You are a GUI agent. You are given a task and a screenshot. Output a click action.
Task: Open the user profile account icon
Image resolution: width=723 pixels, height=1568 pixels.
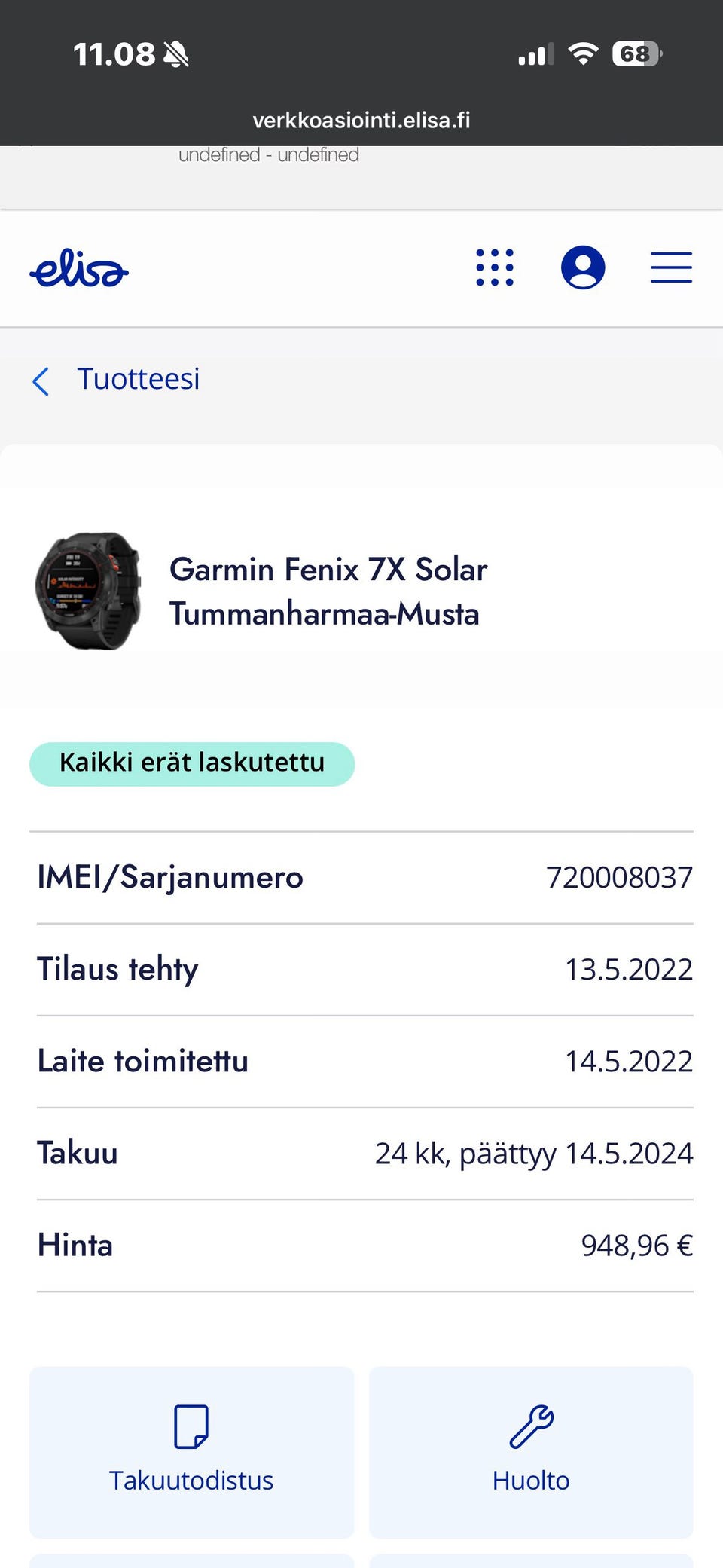click(583, 267)
